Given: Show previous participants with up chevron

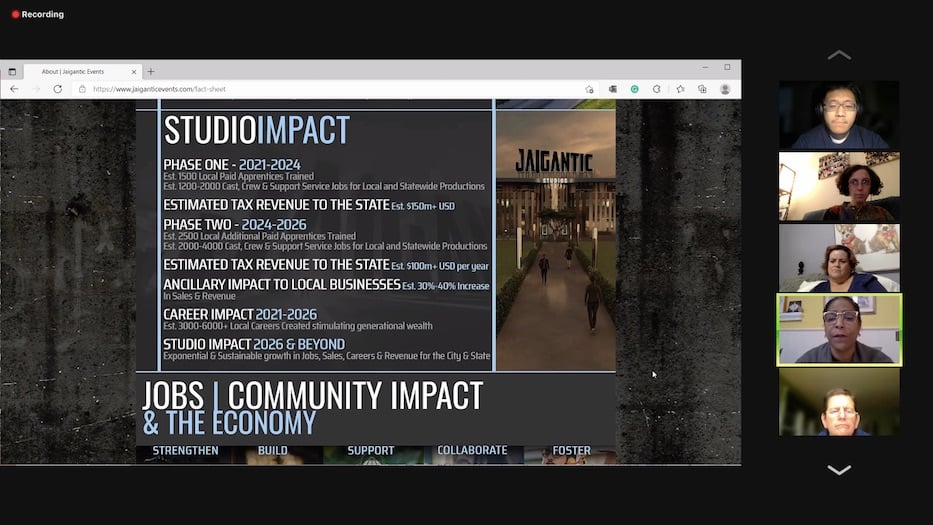Looking at the screenshot, I should coord(839,55).
